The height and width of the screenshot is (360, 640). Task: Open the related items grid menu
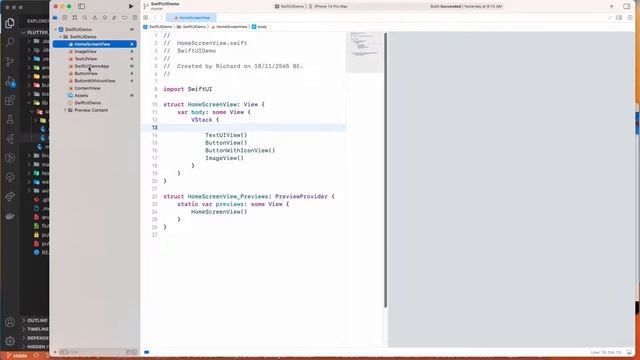coord(146,18)
